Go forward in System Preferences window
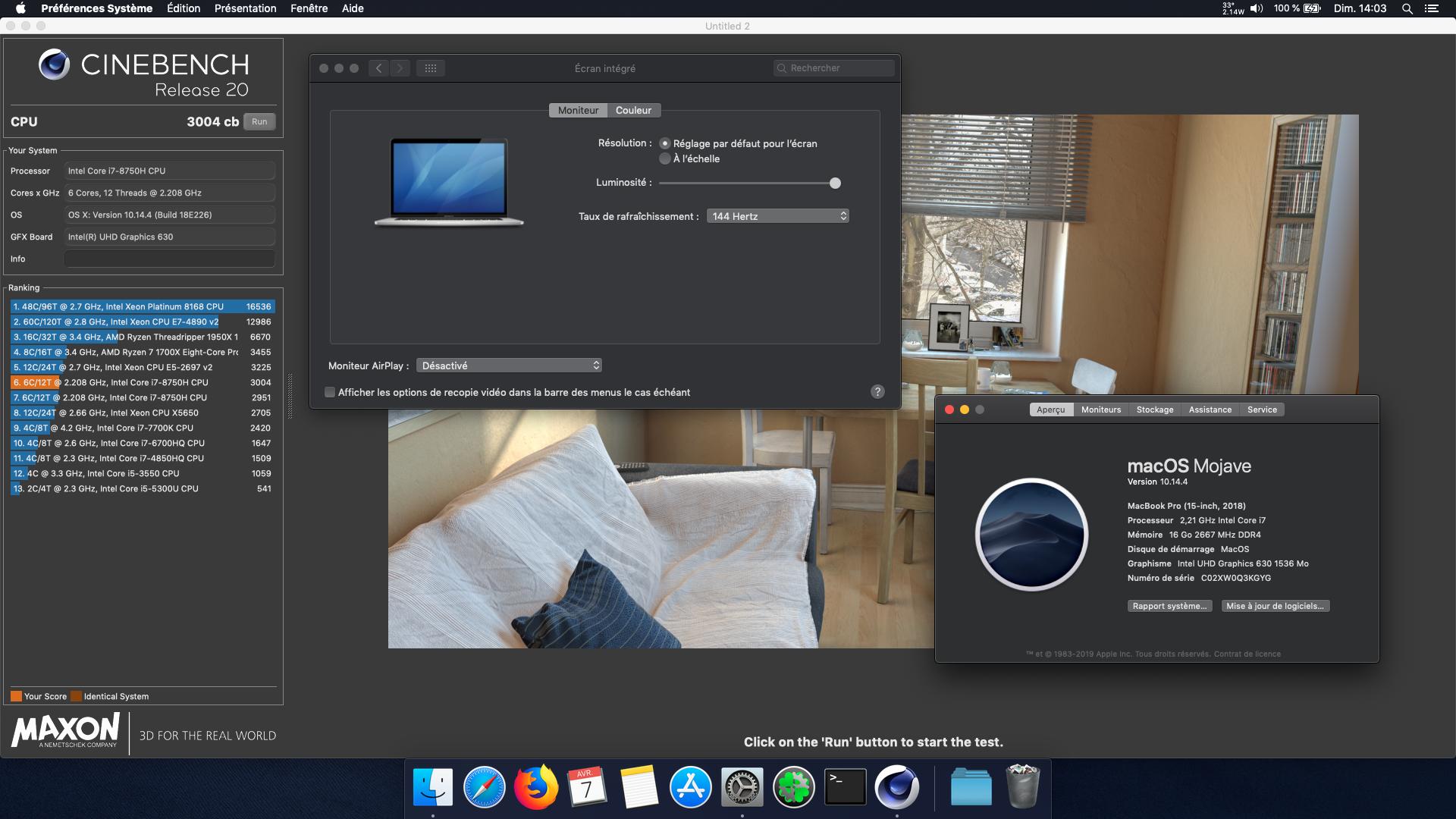 (400, 68)
